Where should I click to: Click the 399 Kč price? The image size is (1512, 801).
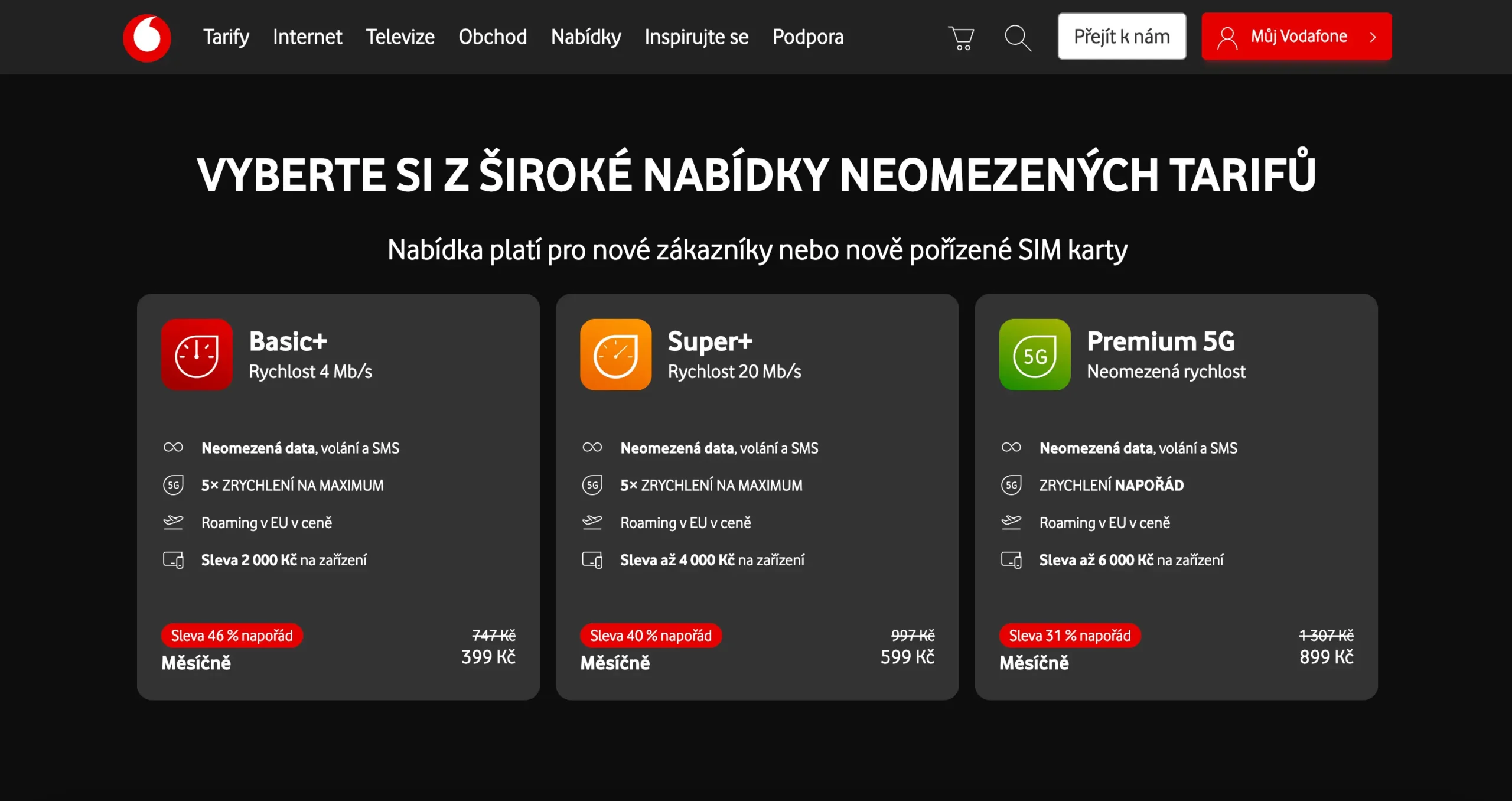pyautogui.click(x=488, y=657)
